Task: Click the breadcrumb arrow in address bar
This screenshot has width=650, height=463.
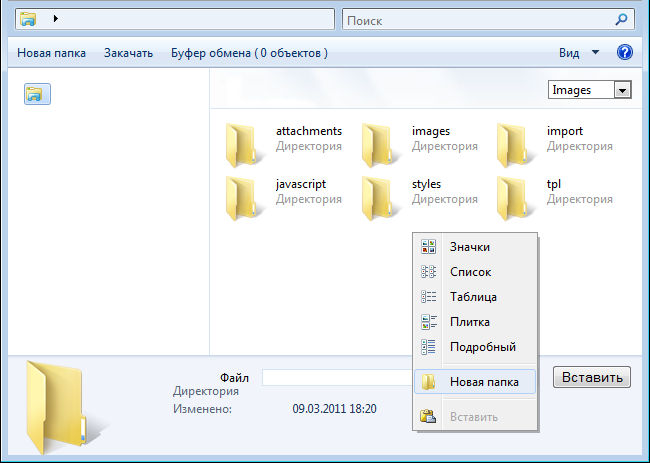Action: pyautogui.click(x=56, y=19)
